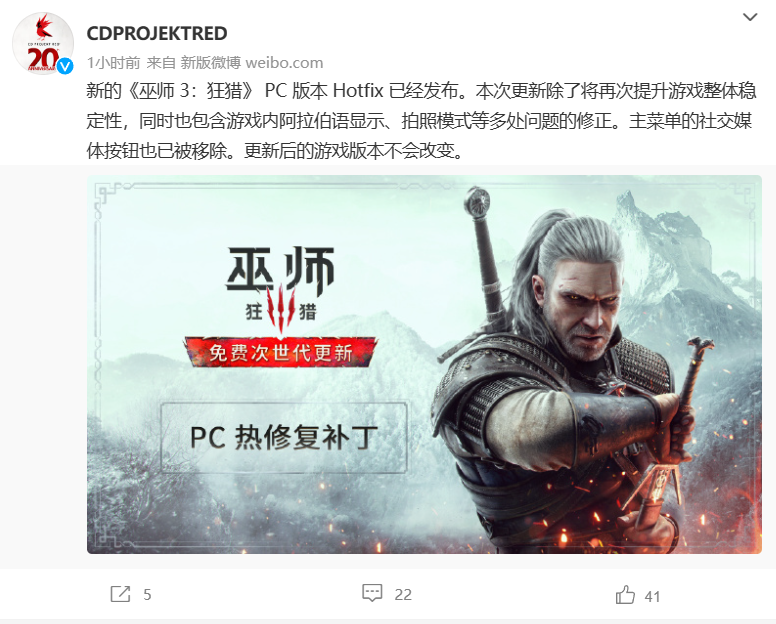This screenshot has width=776, height=624.
Task: Click the 1小时前 timestamp
Action: pos(113,63)
